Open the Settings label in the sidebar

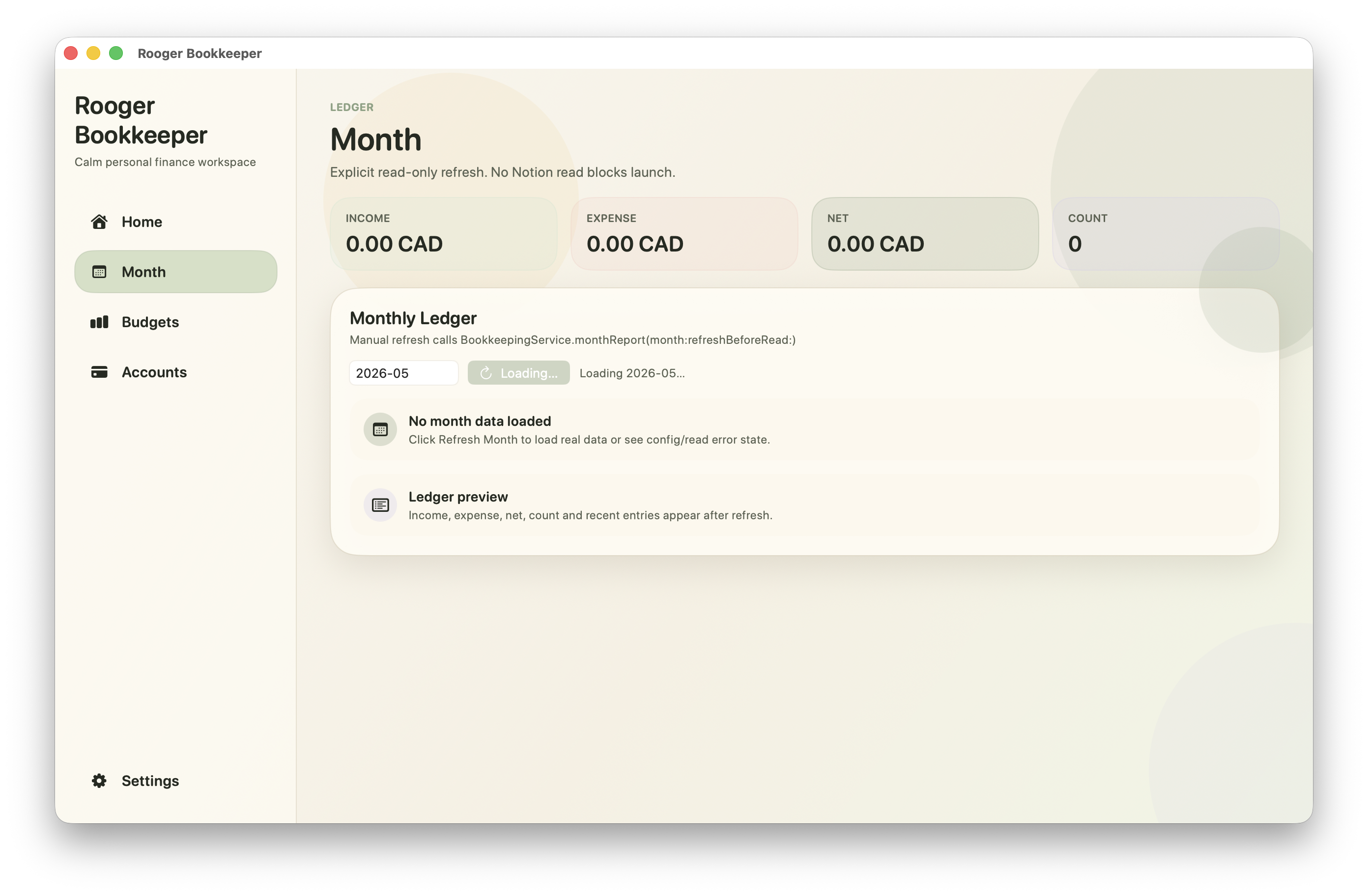point(150,781)
